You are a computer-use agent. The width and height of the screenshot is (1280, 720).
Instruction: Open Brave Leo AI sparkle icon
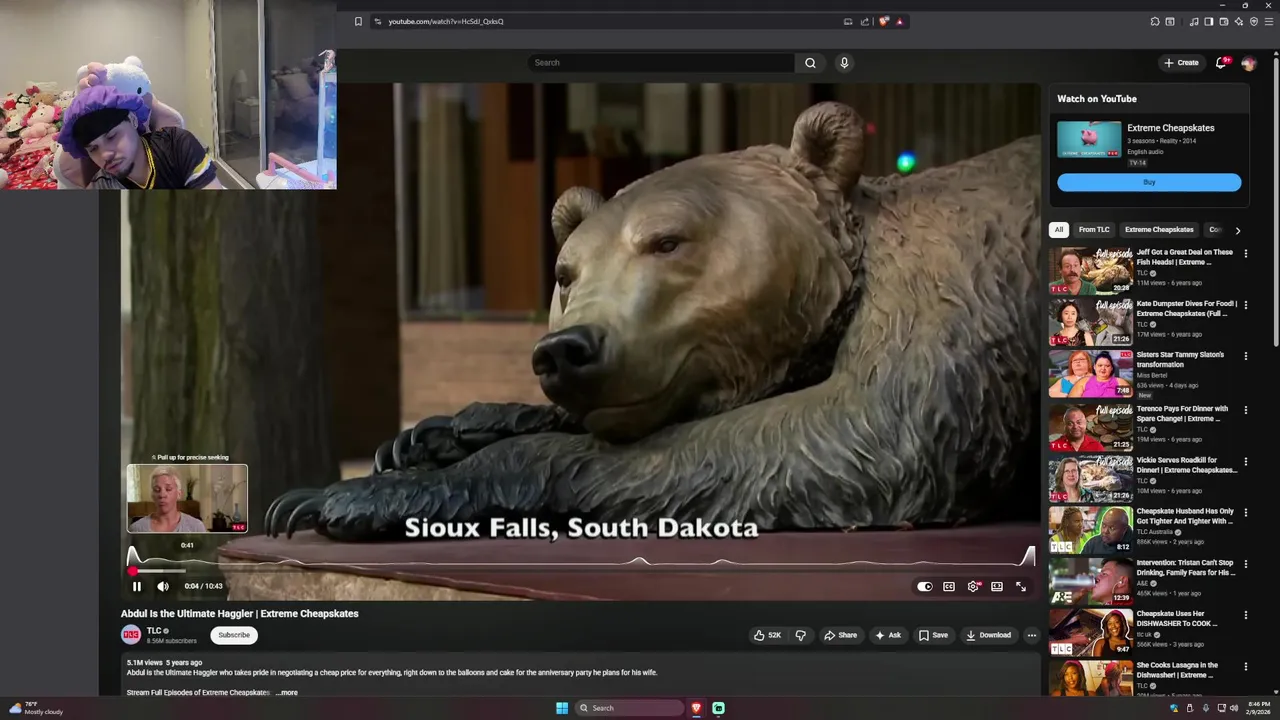pos(1239,21)
